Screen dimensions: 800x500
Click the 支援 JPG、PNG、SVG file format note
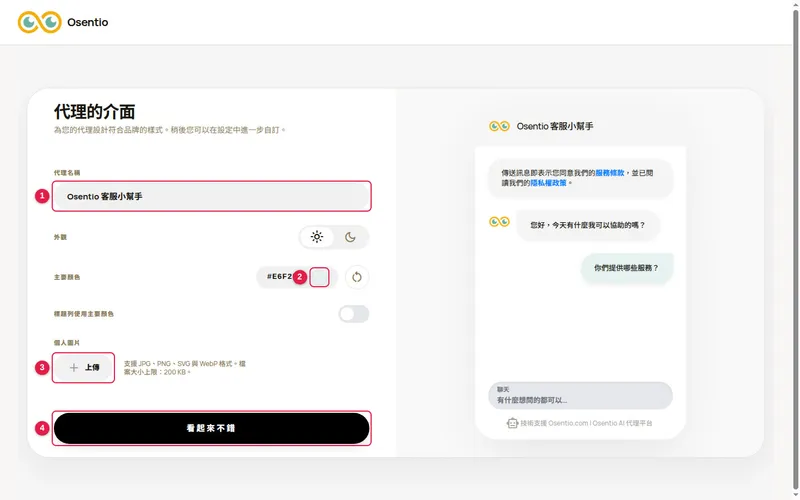[185, 368]
